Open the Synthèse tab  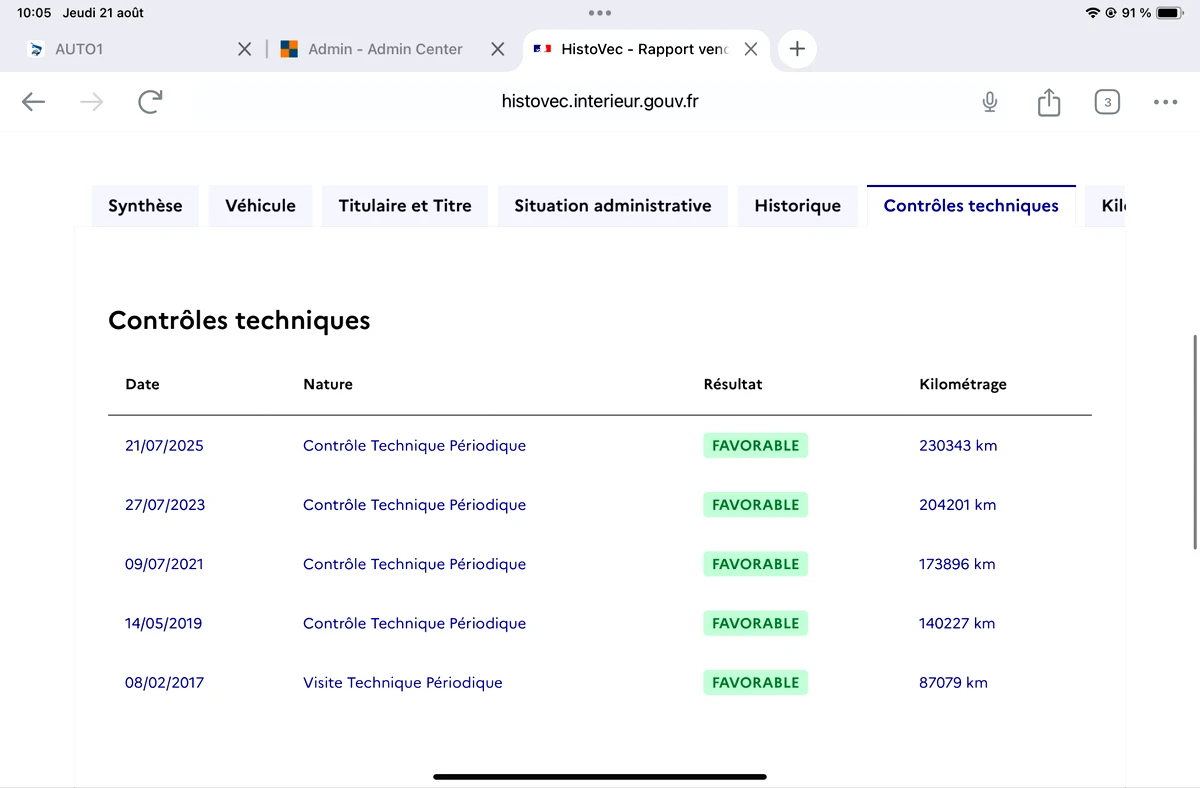pyautogui.click(x=145, y=206)
